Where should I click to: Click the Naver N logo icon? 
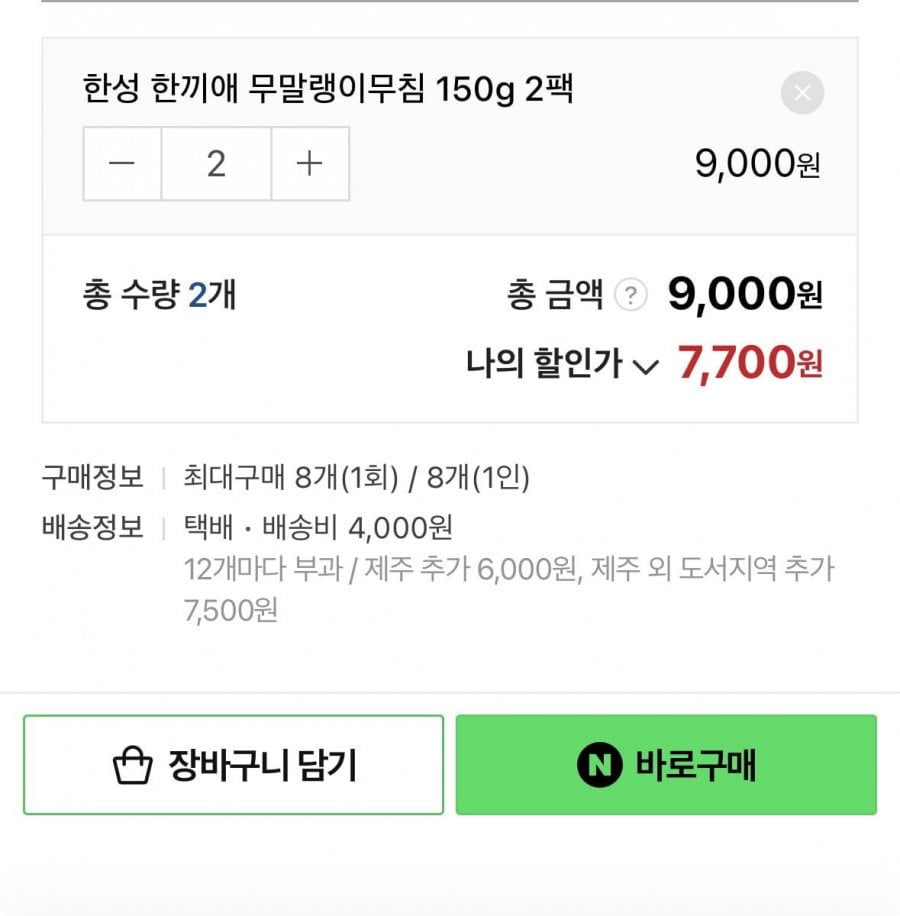click(600, 766)
